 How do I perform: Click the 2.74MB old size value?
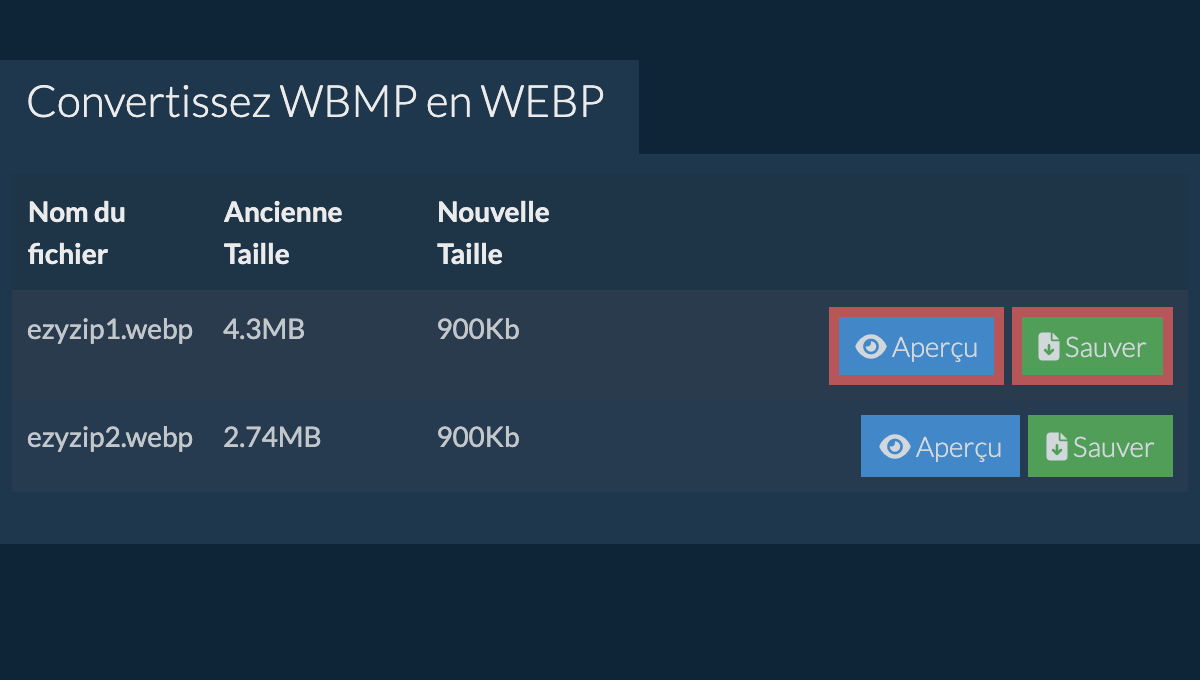pos(272,437)
